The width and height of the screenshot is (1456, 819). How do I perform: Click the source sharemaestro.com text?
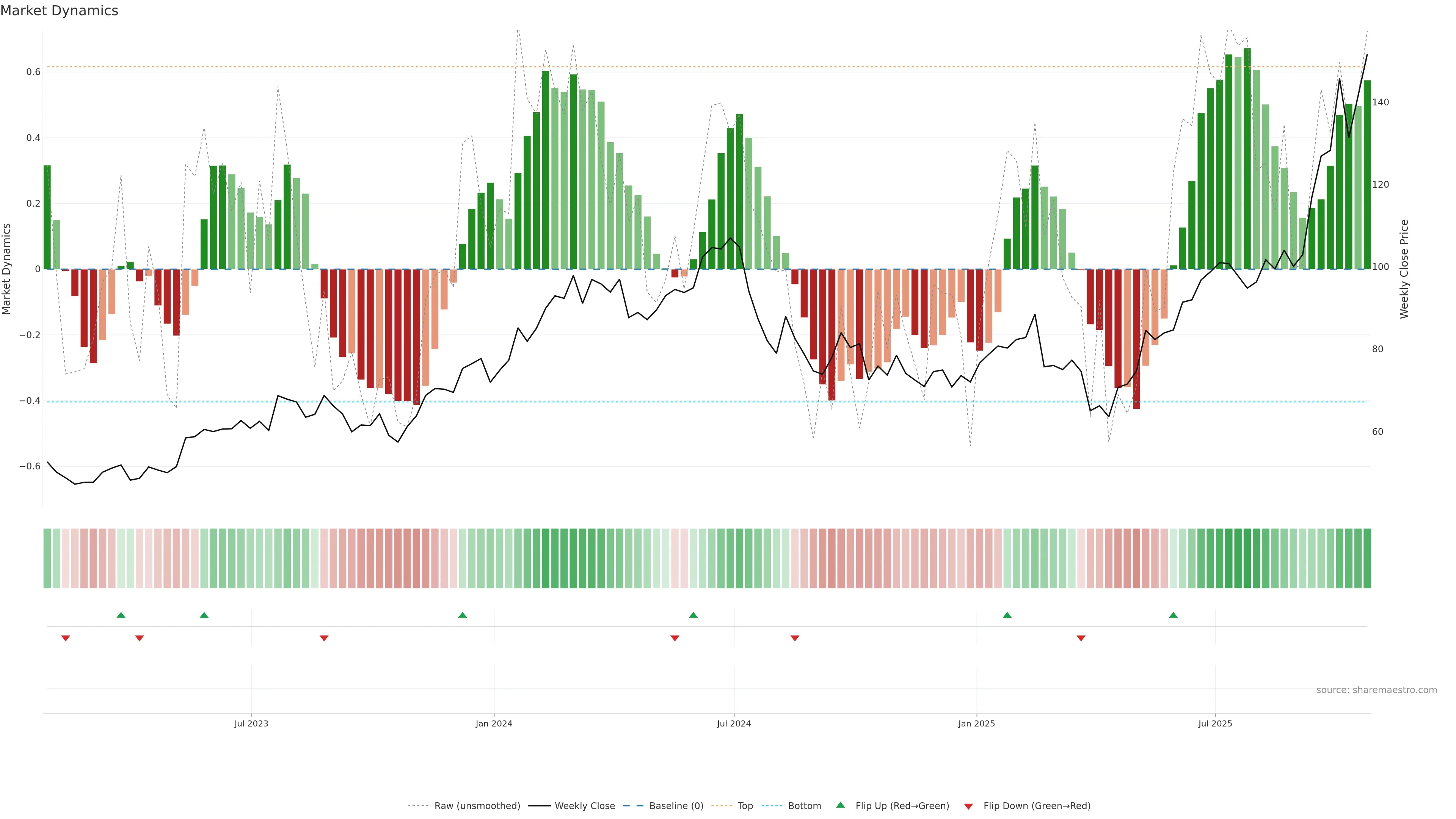pyautogui.click(x=1376, y=690)
